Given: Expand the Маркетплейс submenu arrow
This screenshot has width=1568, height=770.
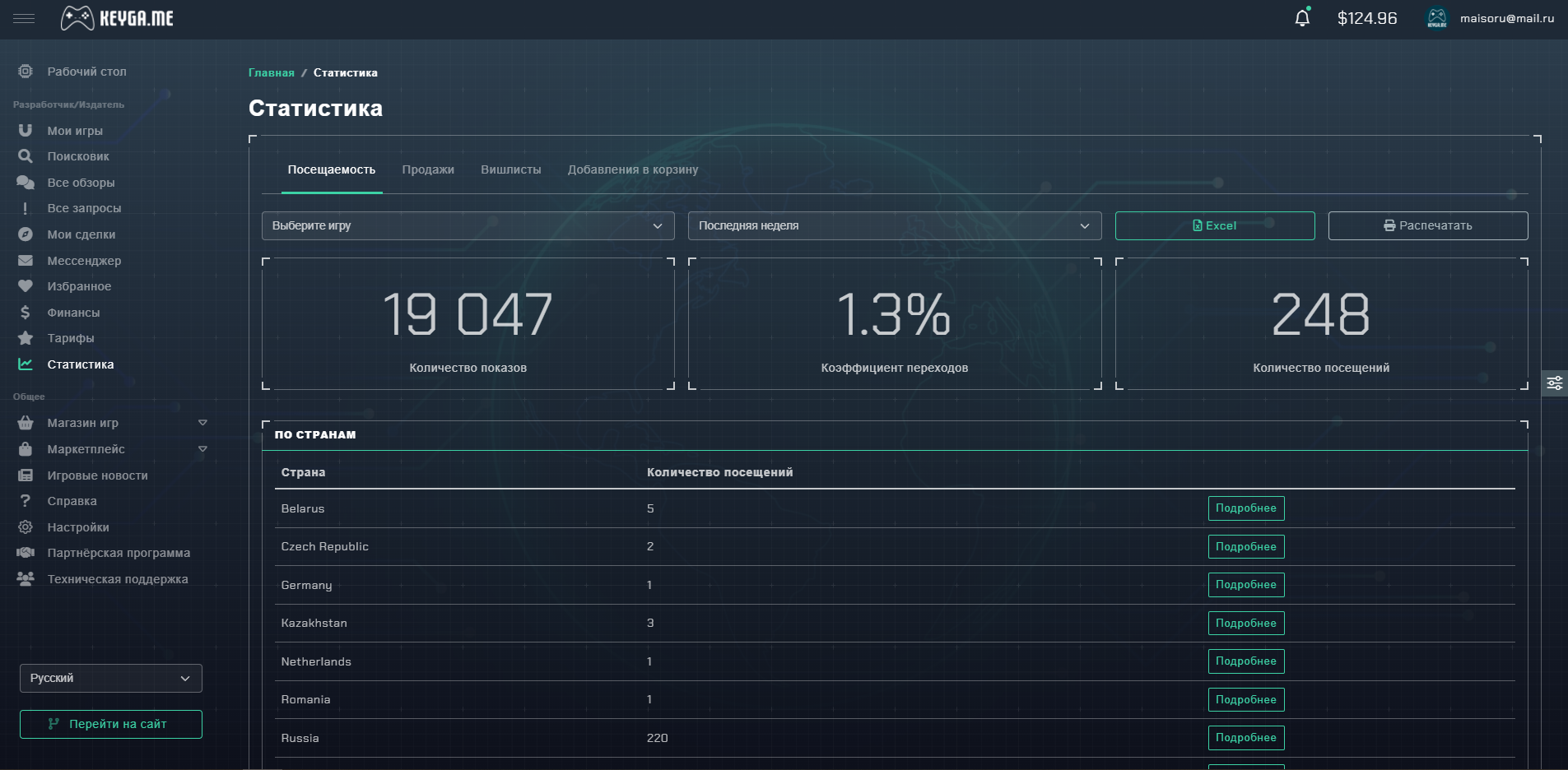Looking at the screenshot, I should pyautogui.click(x=202, y=449).
